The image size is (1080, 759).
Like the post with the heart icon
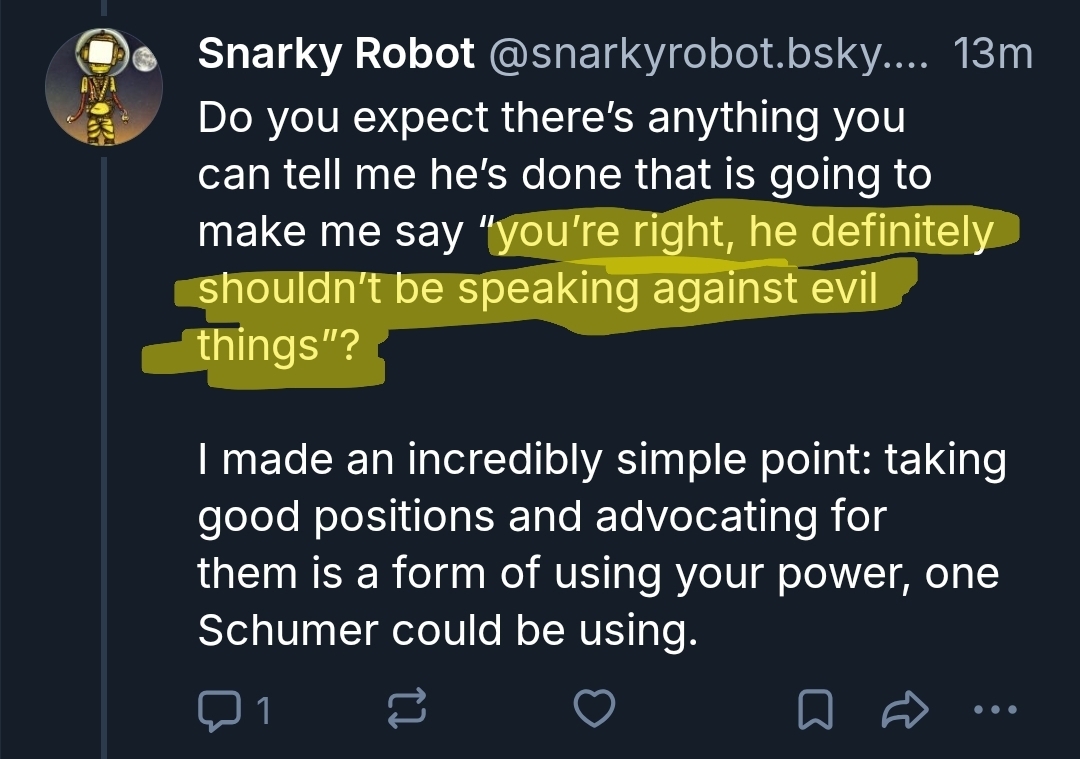[x=596, y=710]
